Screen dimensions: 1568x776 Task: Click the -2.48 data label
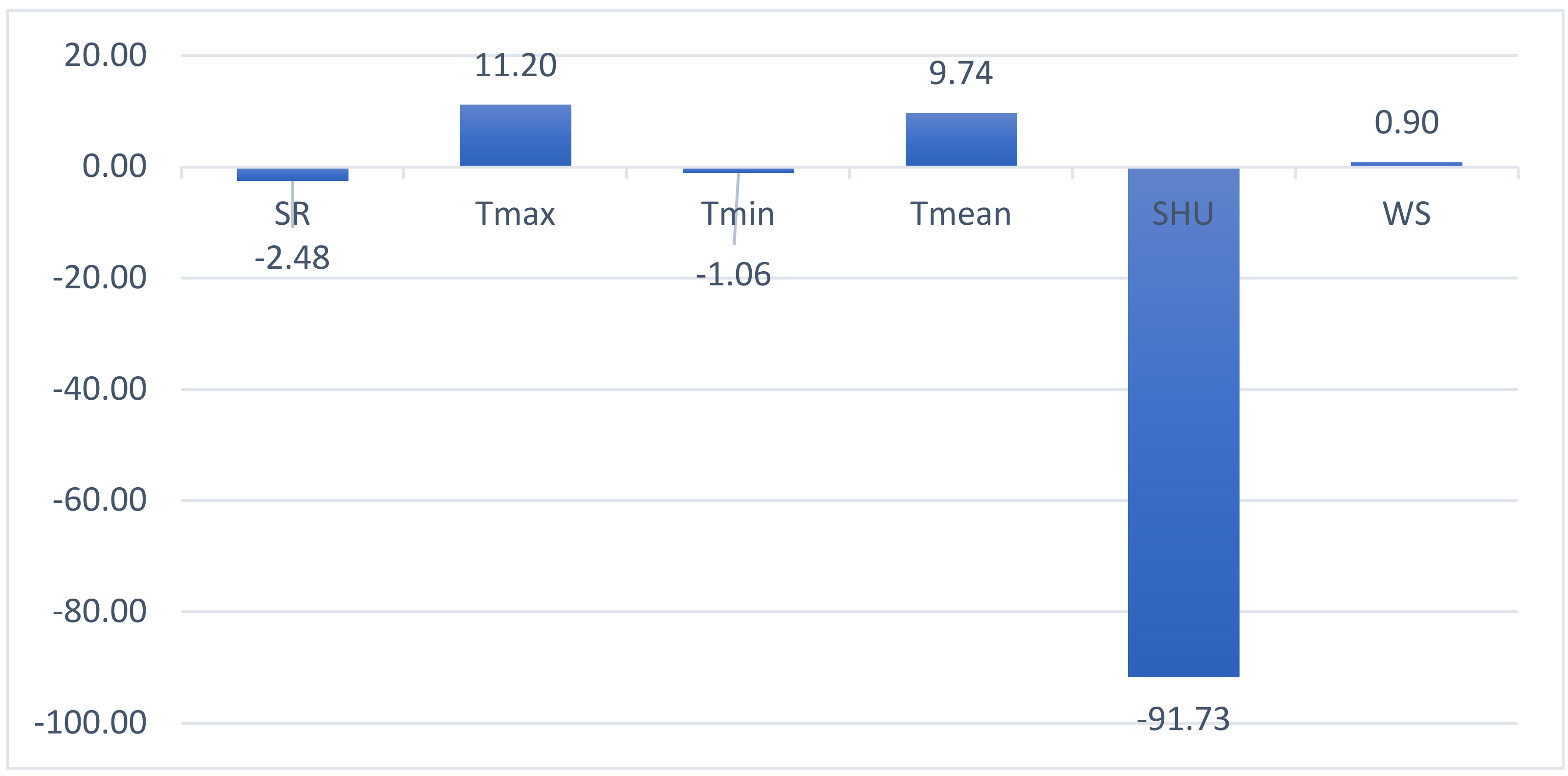click(x=292, y=258)
